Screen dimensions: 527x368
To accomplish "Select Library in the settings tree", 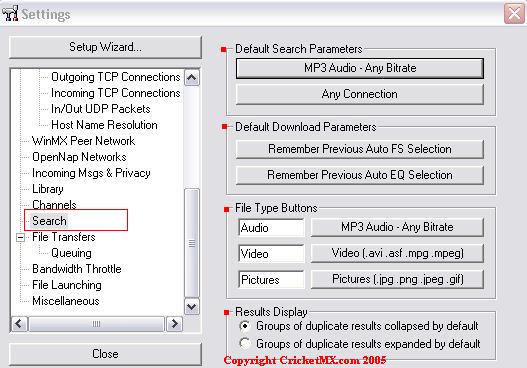I will click(47, 189).
